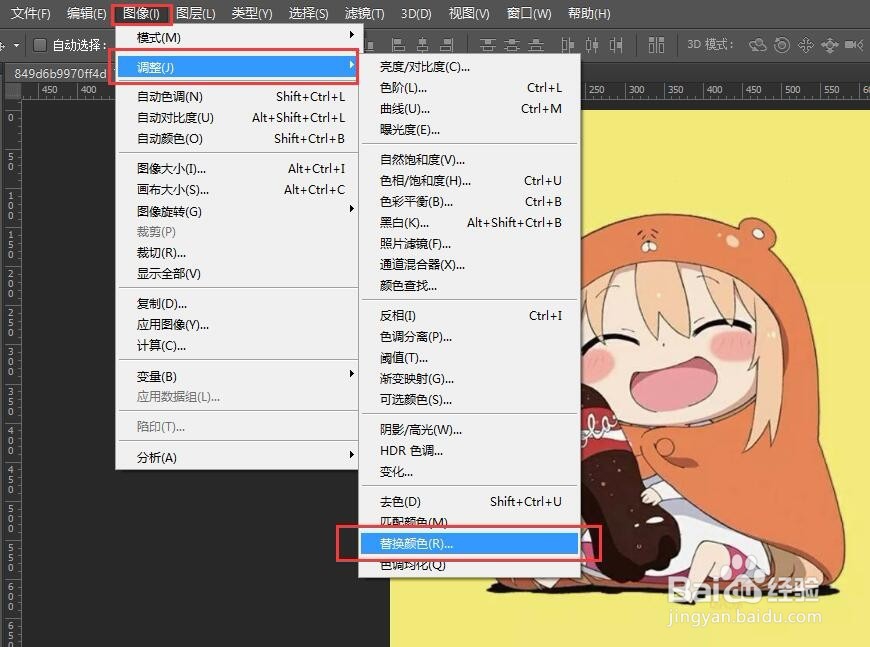
Task: Choose 自动色调(N) from the Image menu
Action: click(x=237, y=97)
